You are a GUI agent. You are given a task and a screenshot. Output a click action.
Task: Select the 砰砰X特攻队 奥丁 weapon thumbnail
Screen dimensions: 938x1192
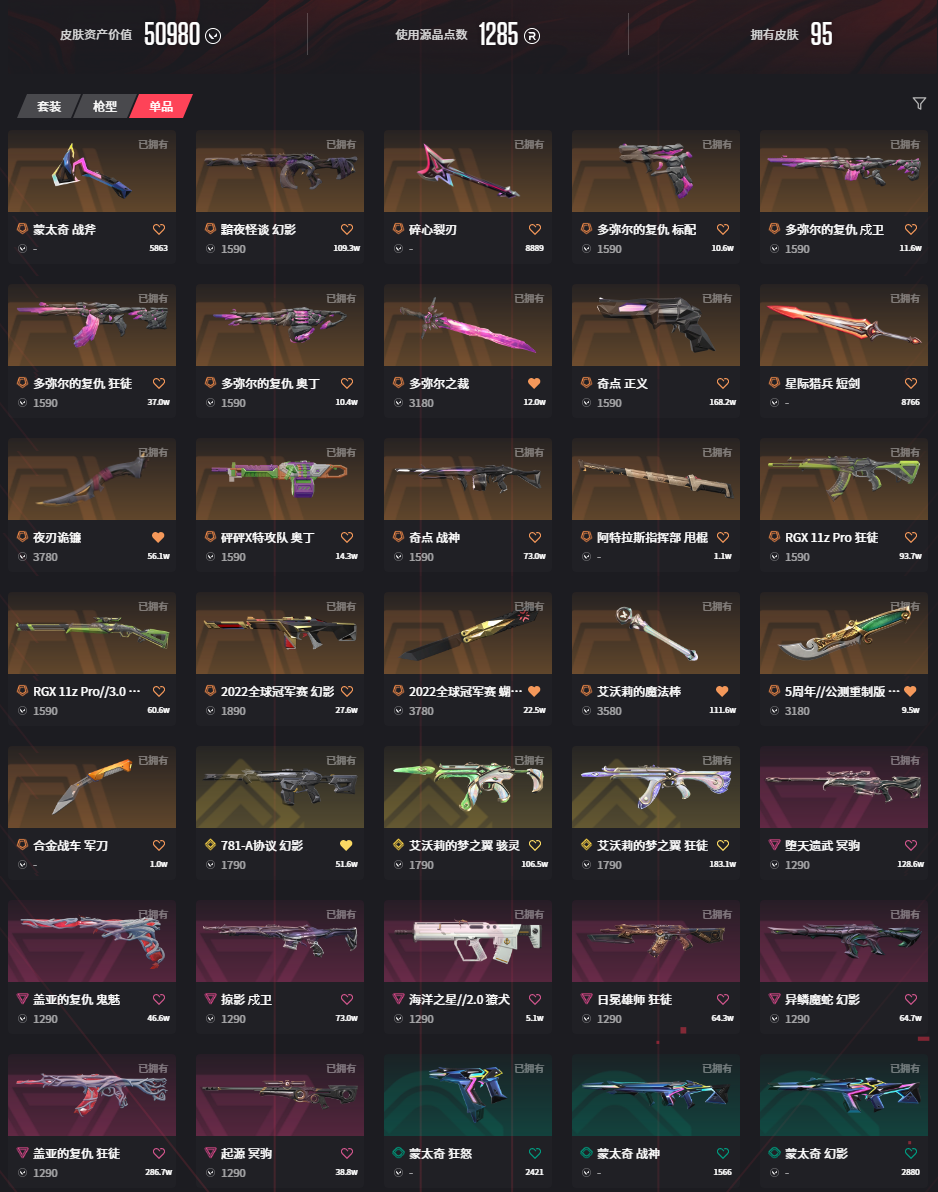pos(280,479)
